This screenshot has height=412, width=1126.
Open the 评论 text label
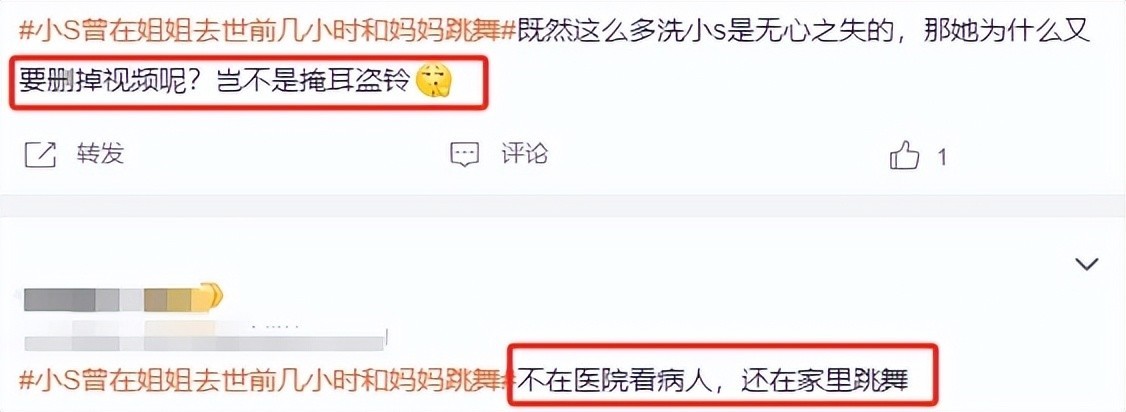pyautogui.click(x=524, y=154)
